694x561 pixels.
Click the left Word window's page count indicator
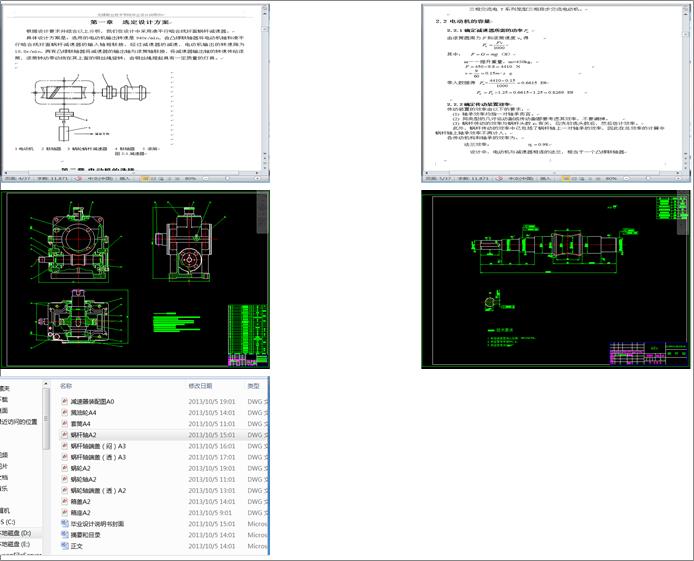(x=17, y=178)
